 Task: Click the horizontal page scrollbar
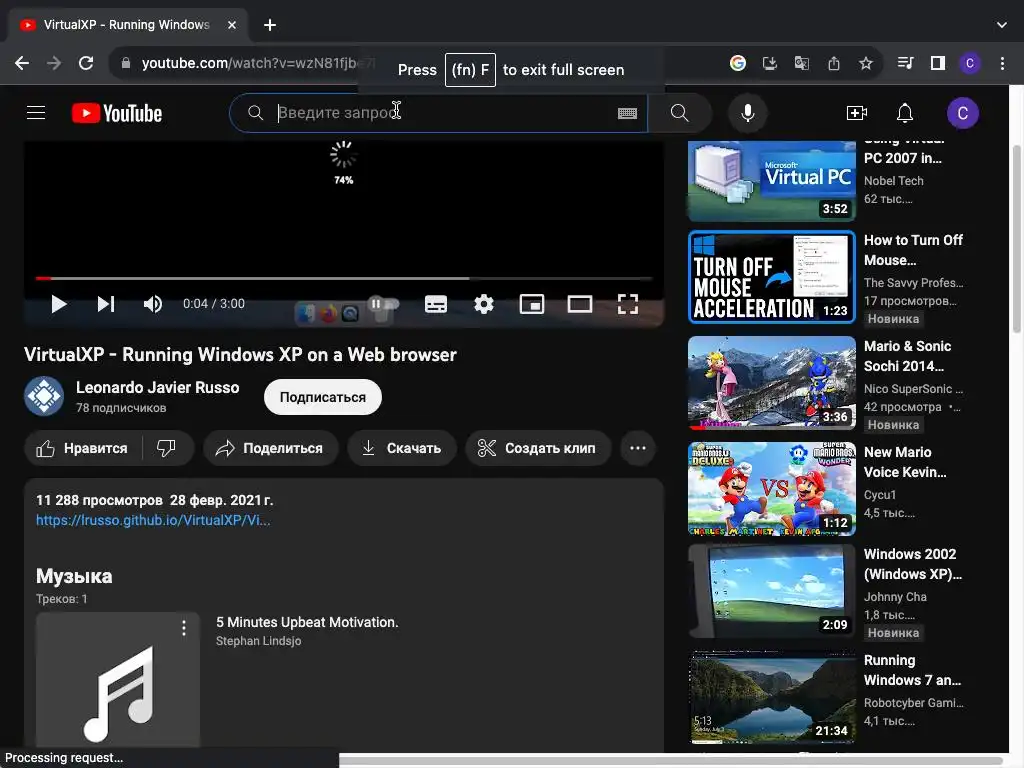[673, 761]
